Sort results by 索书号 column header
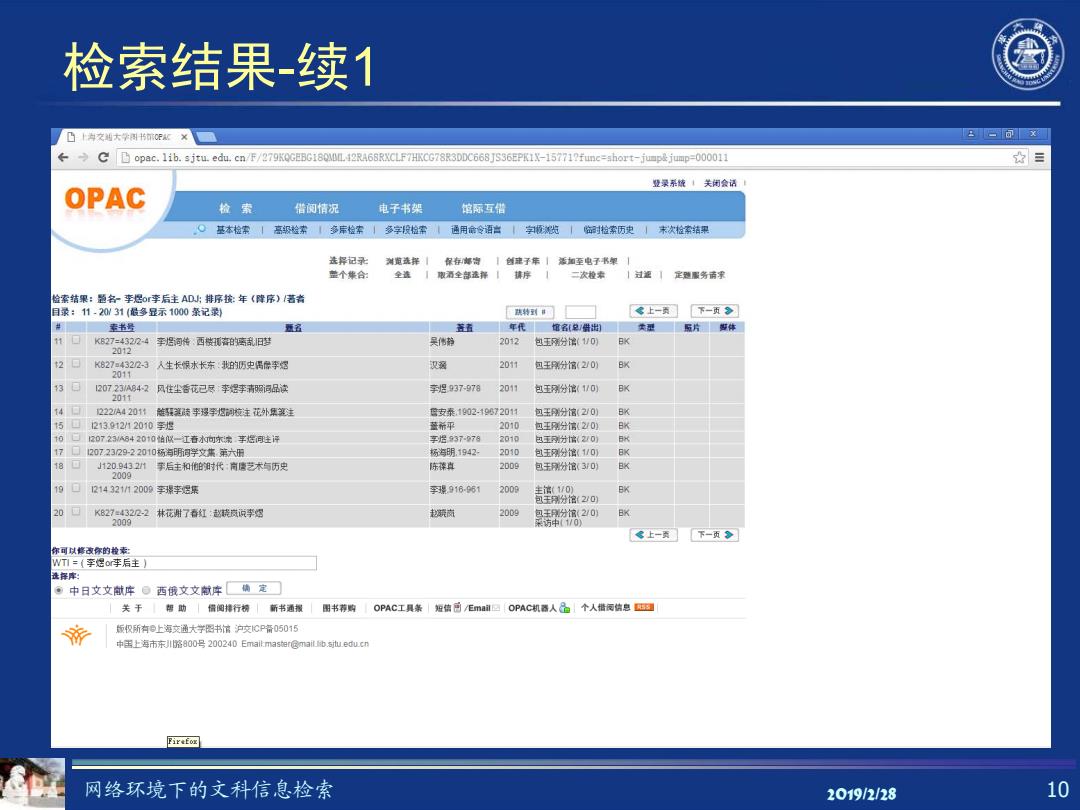Screen dimensions: 1080x810 [122, 328]
